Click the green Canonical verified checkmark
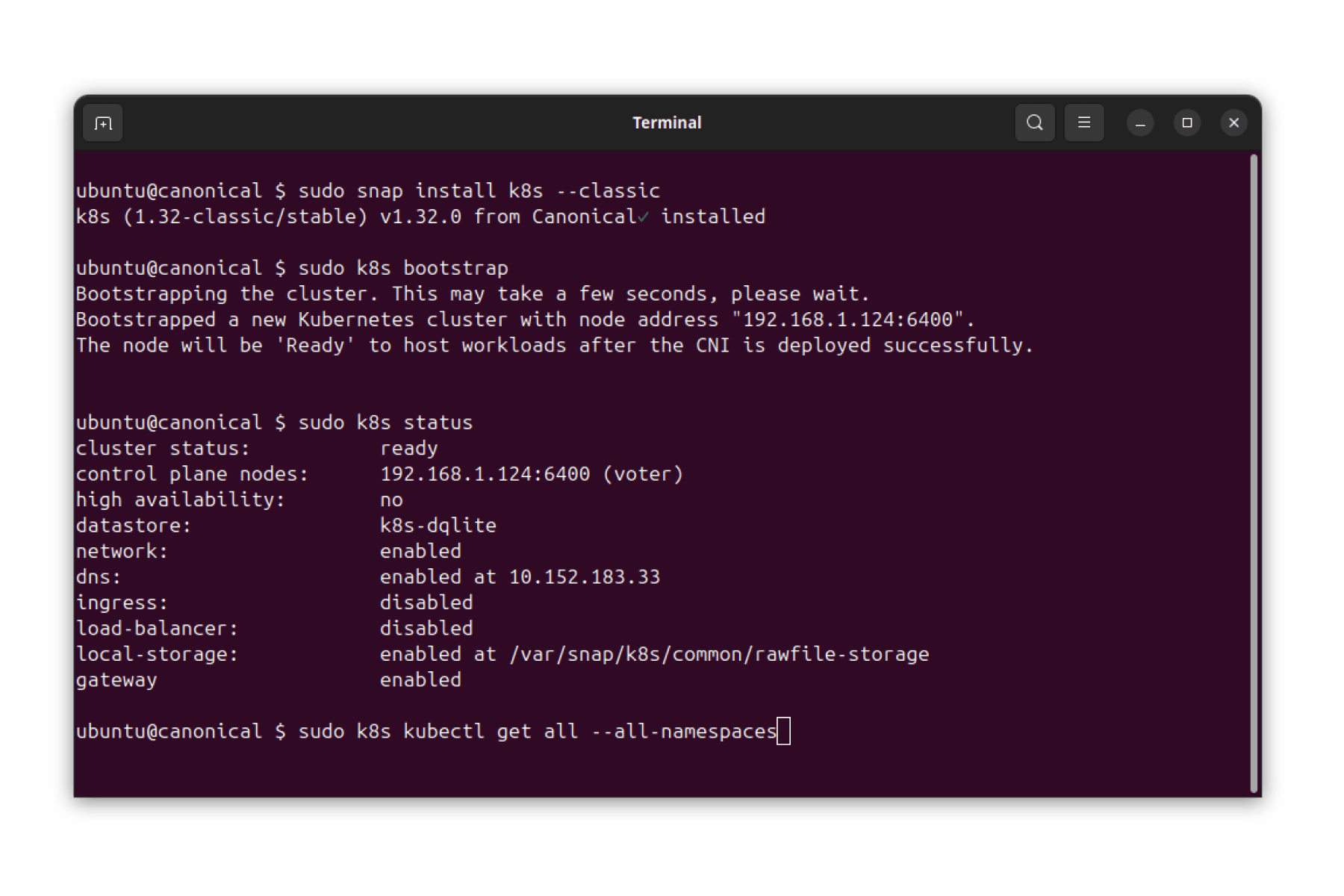Viewport: 1344px width, 896px height. (643, 217)
